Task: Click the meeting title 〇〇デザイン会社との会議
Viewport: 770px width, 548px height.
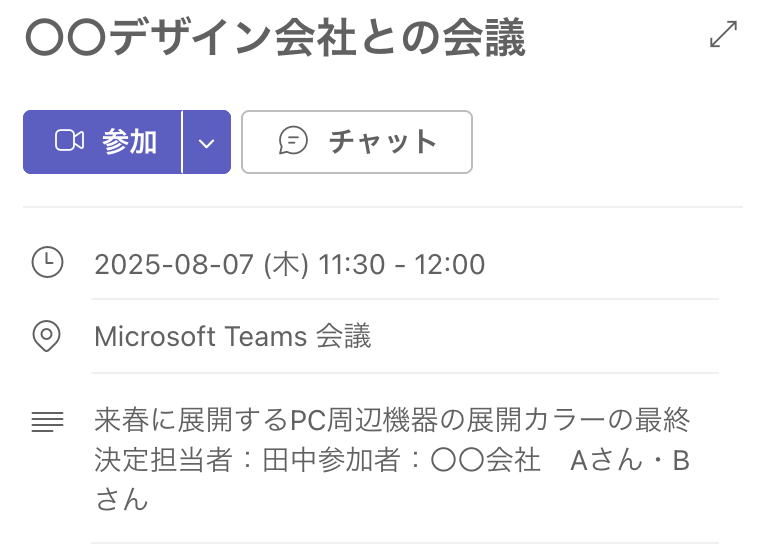Action: [x=275, y=38]
